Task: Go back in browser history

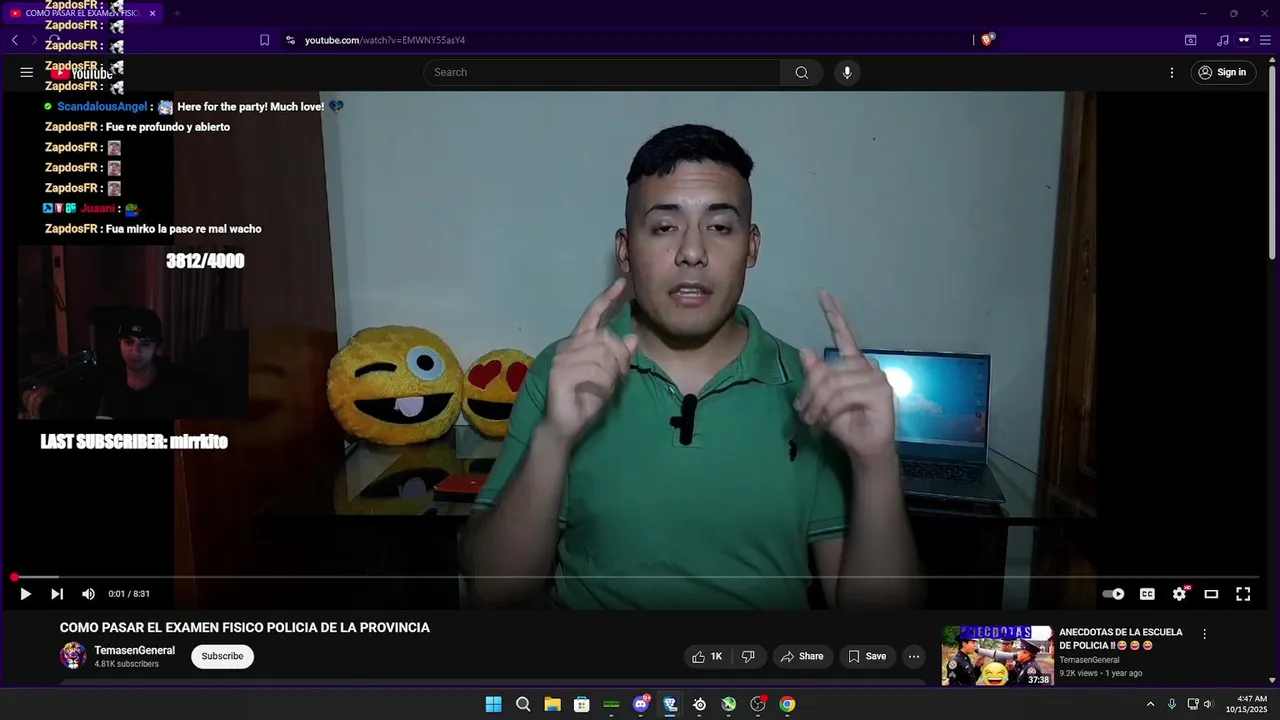Action: pos(15,40)
